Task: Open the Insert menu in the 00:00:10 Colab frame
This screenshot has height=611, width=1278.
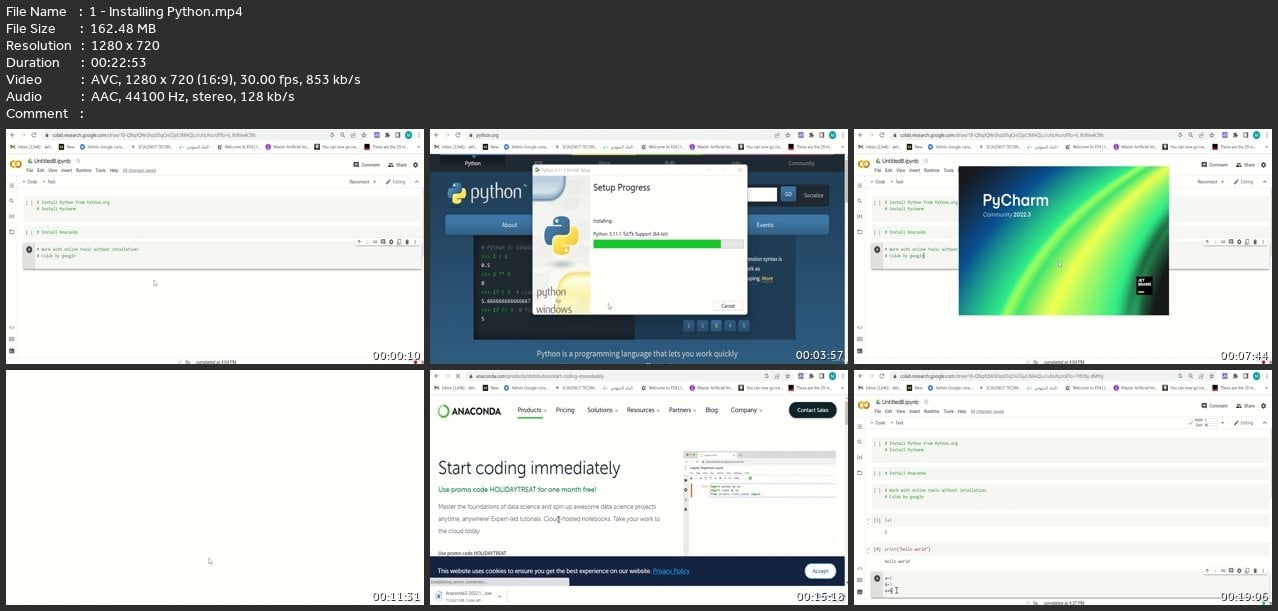Action: coord(66,170)
